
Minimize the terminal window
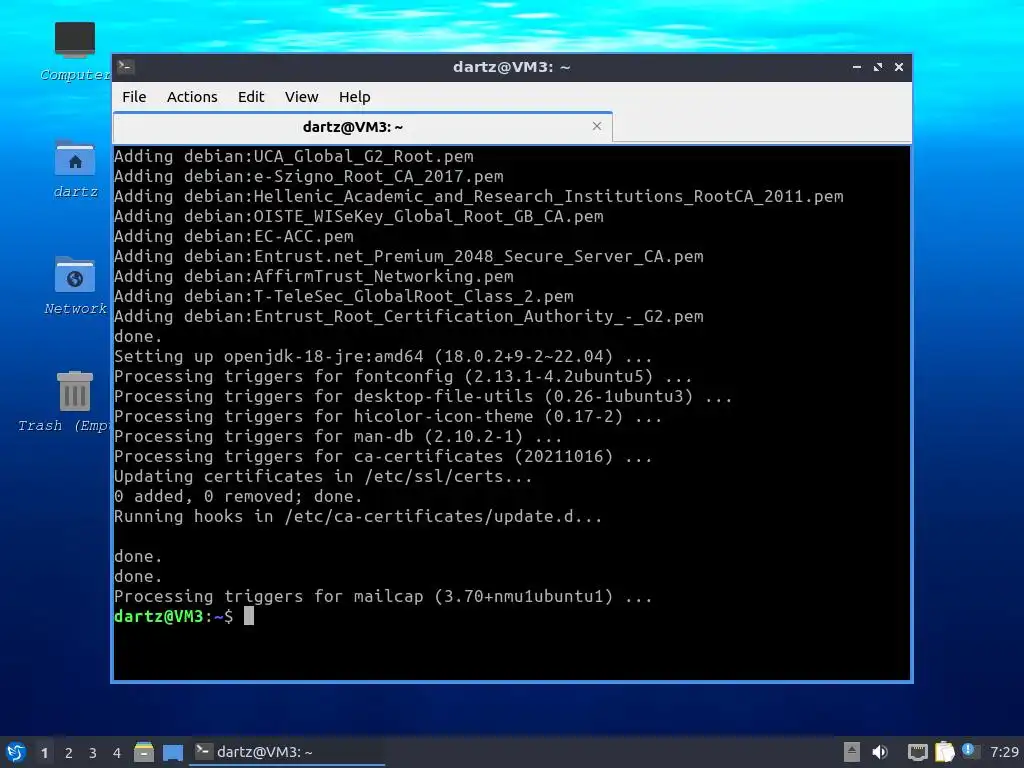point(857,67)
